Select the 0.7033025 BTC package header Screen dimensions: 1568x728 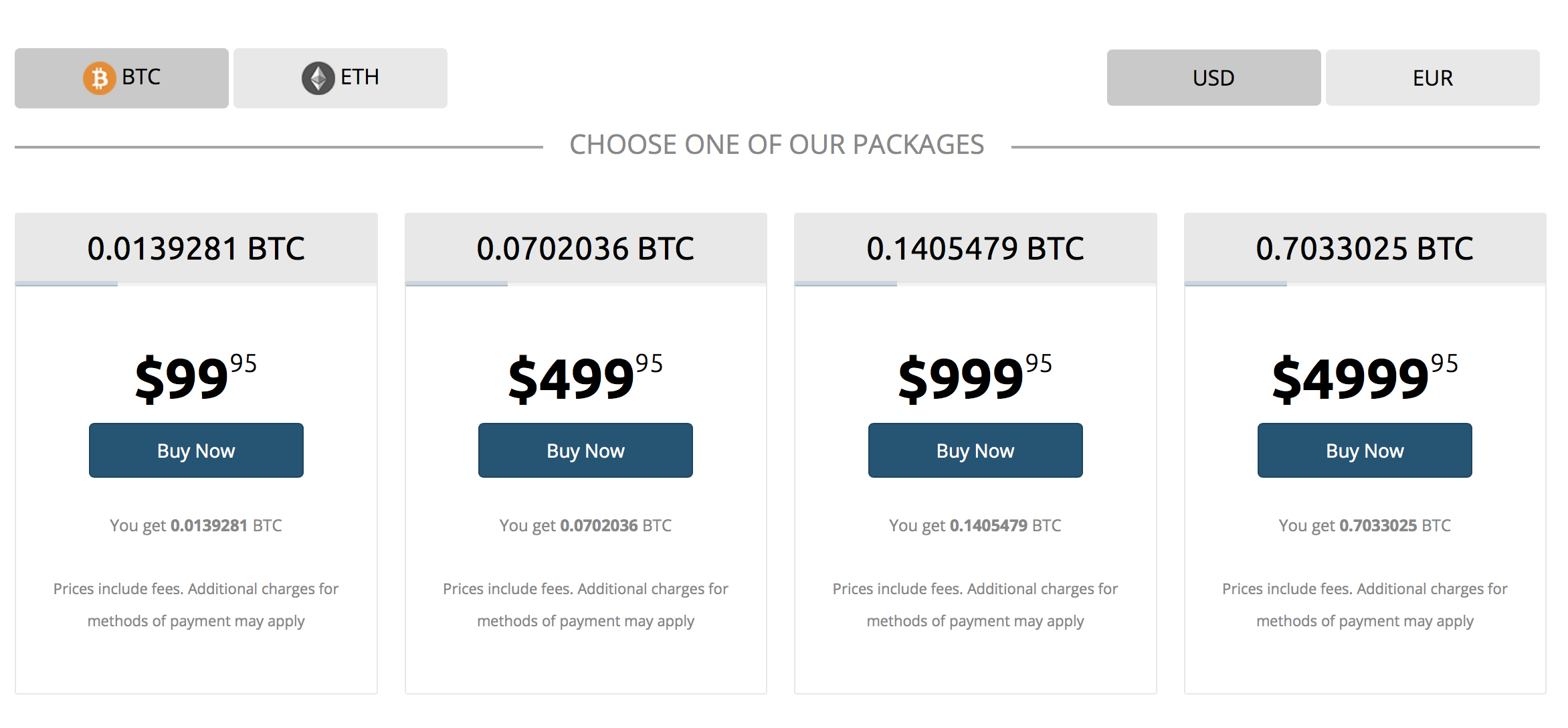(1365, 249)
